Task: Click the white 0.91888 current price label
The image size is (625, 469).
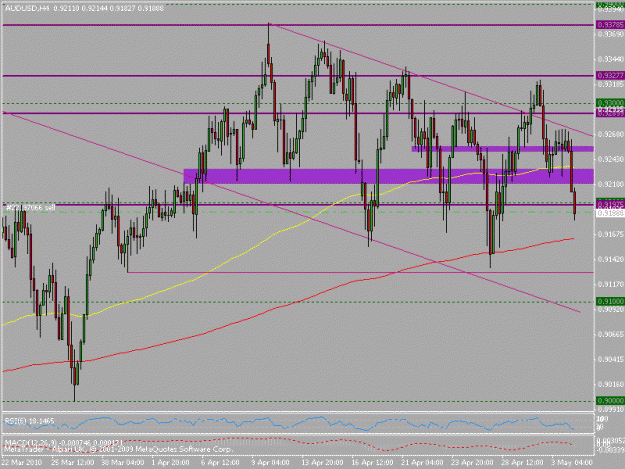Action: click(610, 214)
